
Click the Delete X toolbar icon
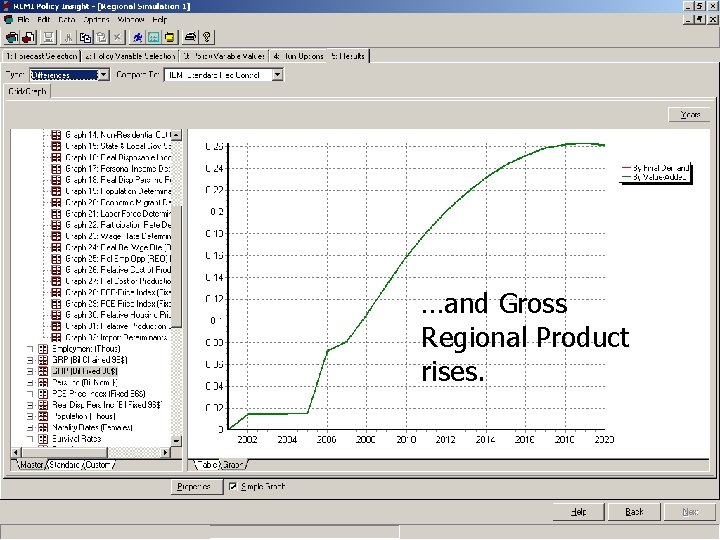pos(118,37)
